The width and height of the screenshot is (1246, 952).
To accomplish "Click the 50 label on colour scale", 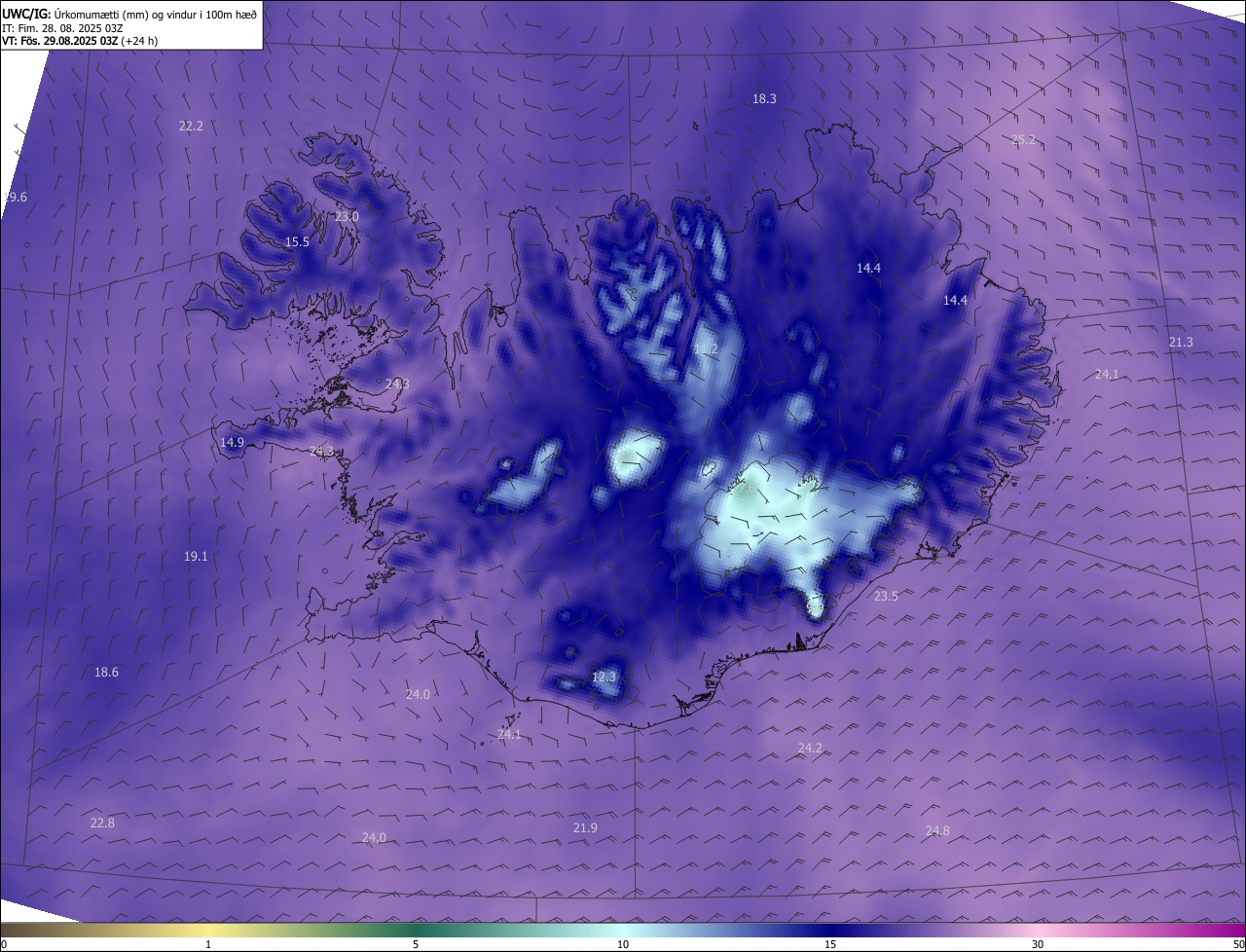I will (1238, 944).
